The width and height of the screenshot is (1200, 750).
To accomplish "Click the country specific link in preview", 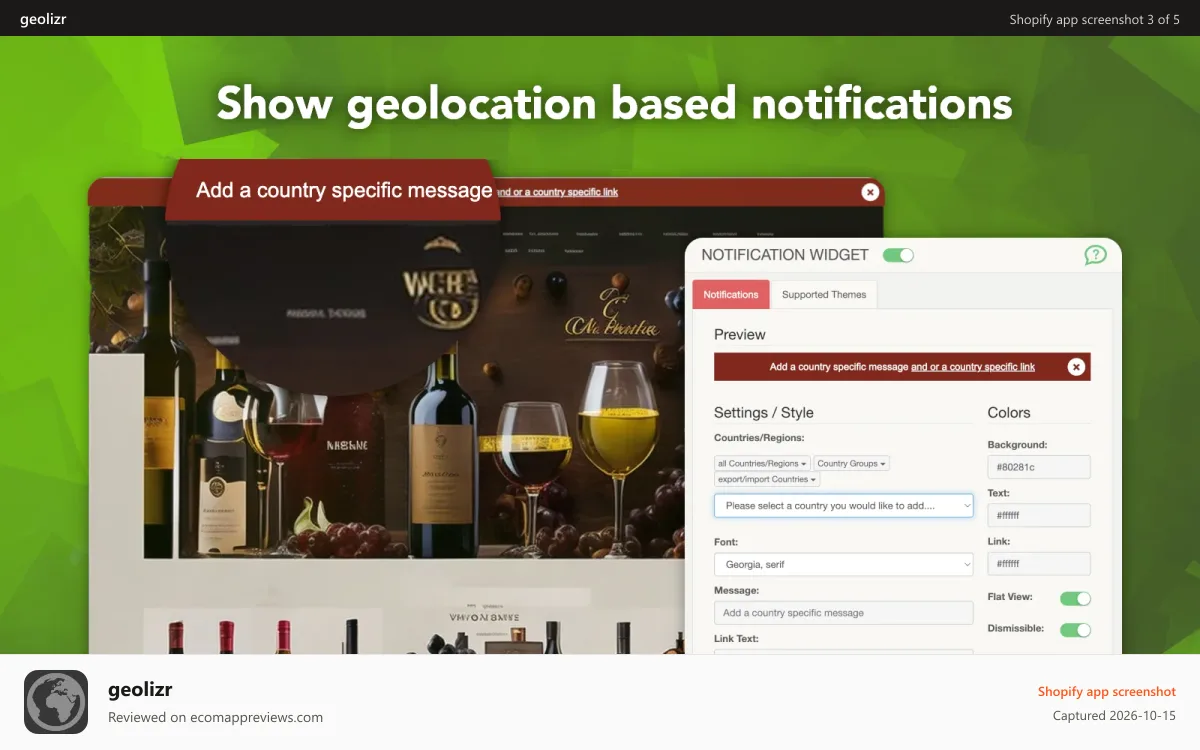I will coord(973,367).
